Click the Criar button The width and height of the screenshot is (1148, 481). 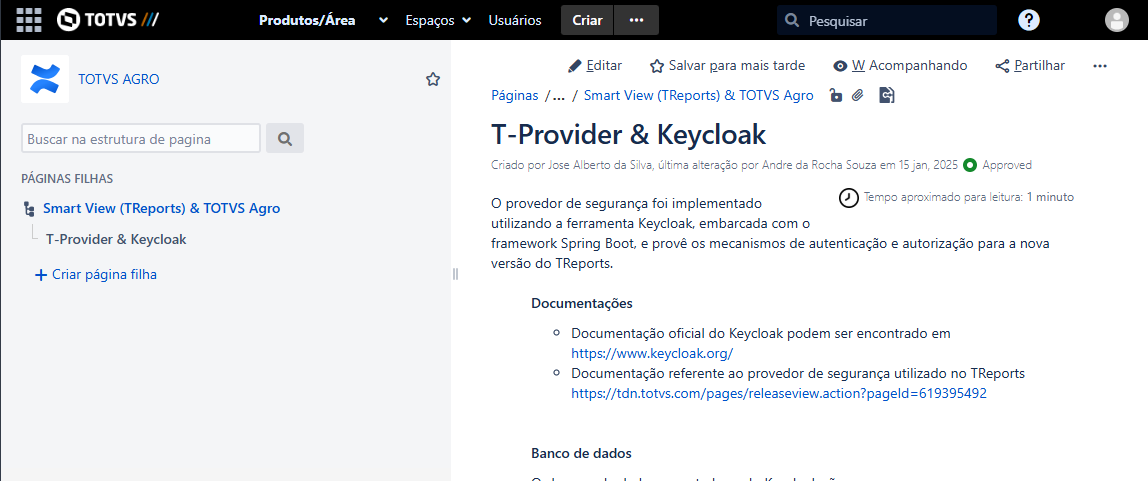pos(587,20)
